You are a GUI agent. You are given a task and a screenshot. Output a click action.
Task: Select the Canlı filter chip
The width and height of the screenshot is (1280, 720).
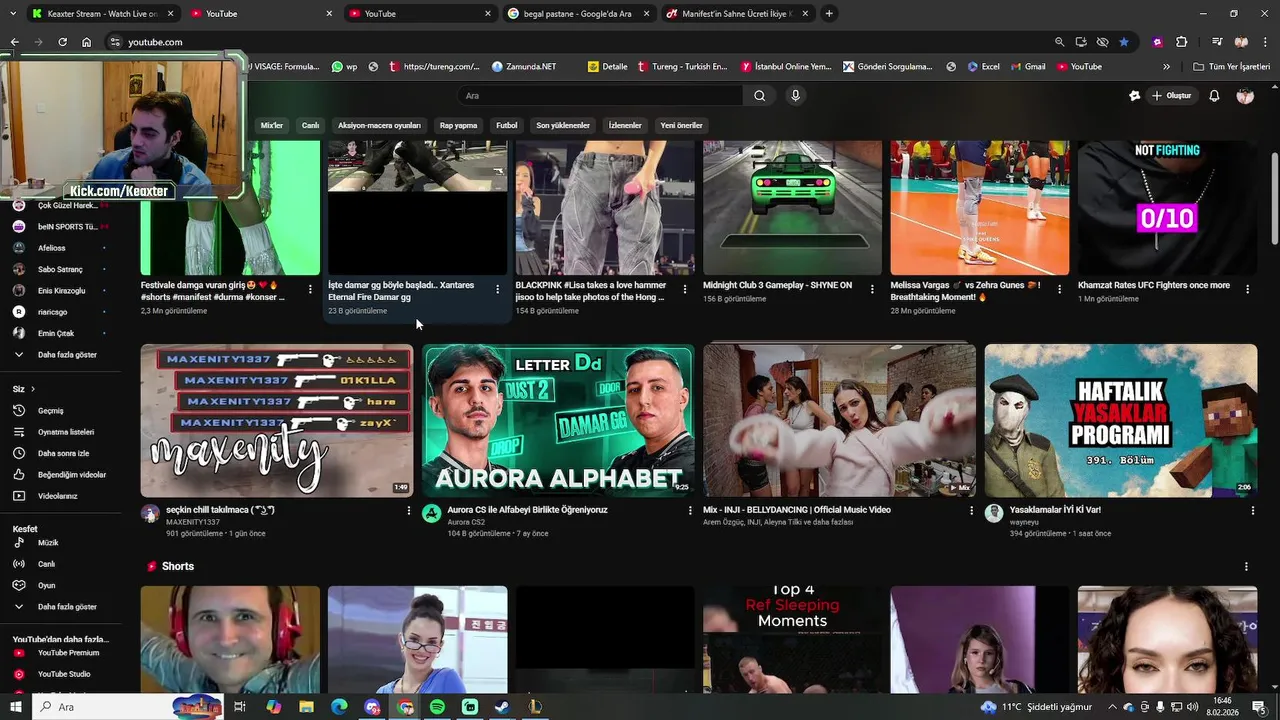click(311, 125)
